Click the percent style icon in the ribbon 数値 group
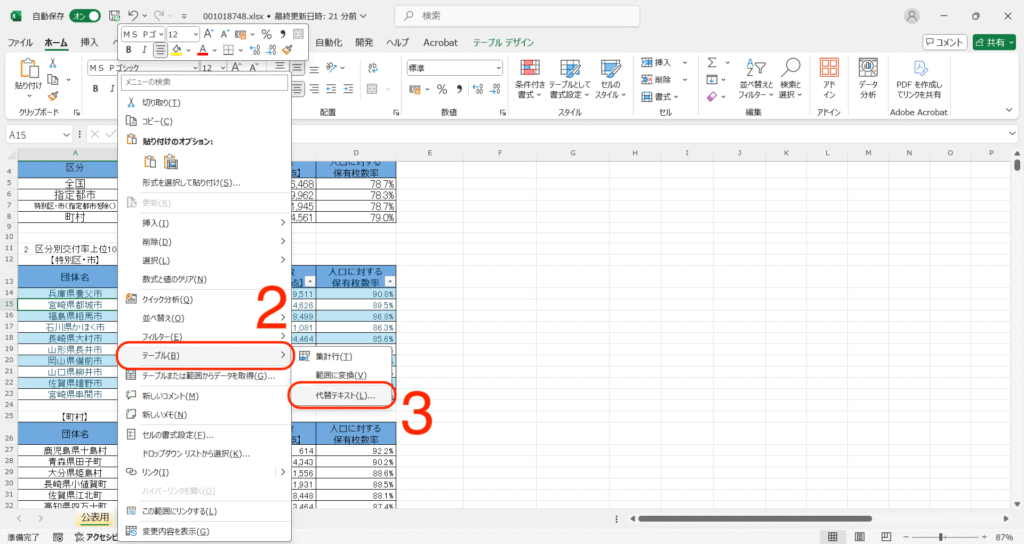 pyautogui.click(x=442, y=89)
